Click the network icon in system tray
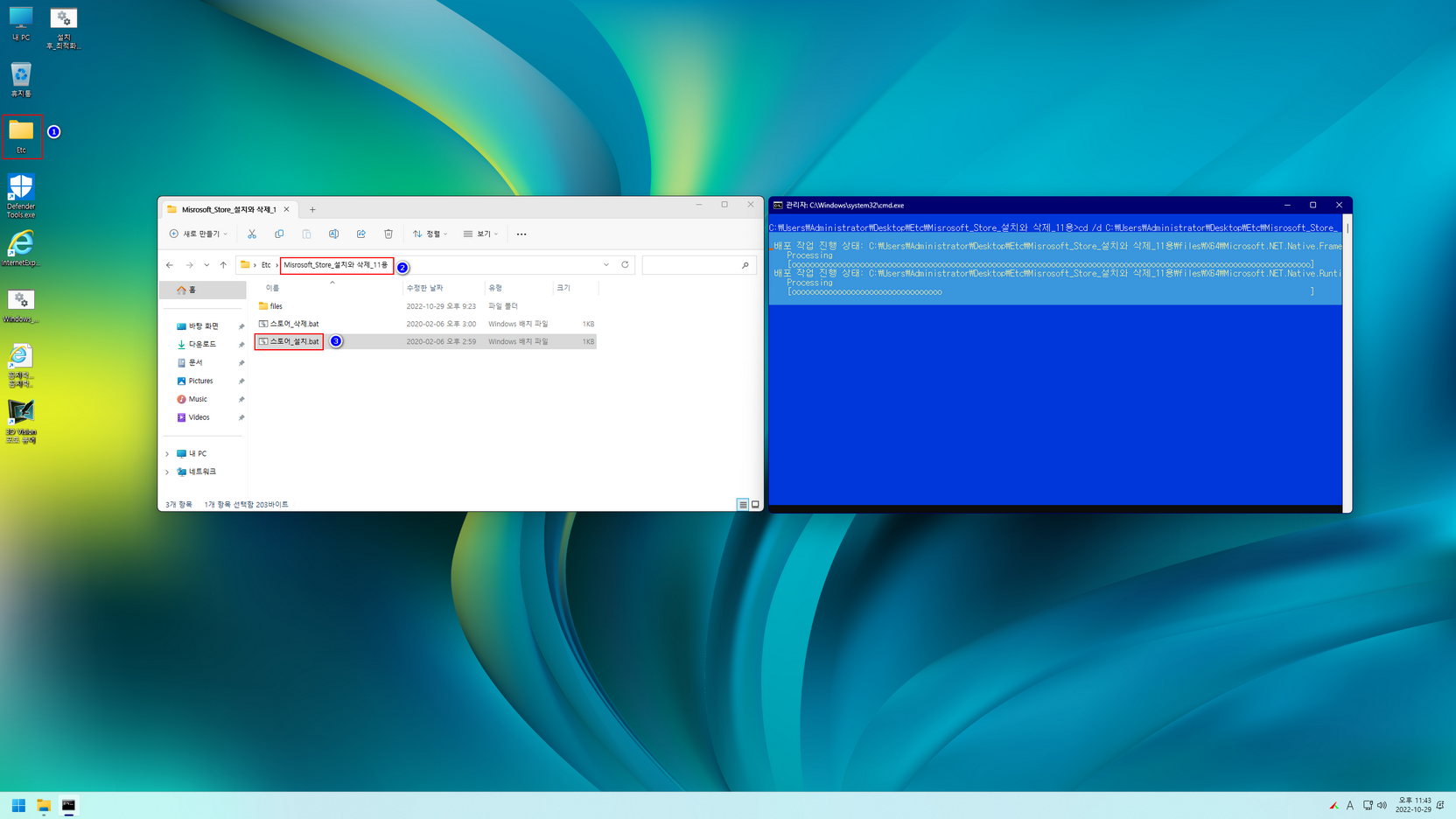 [x=1368, y=805]
